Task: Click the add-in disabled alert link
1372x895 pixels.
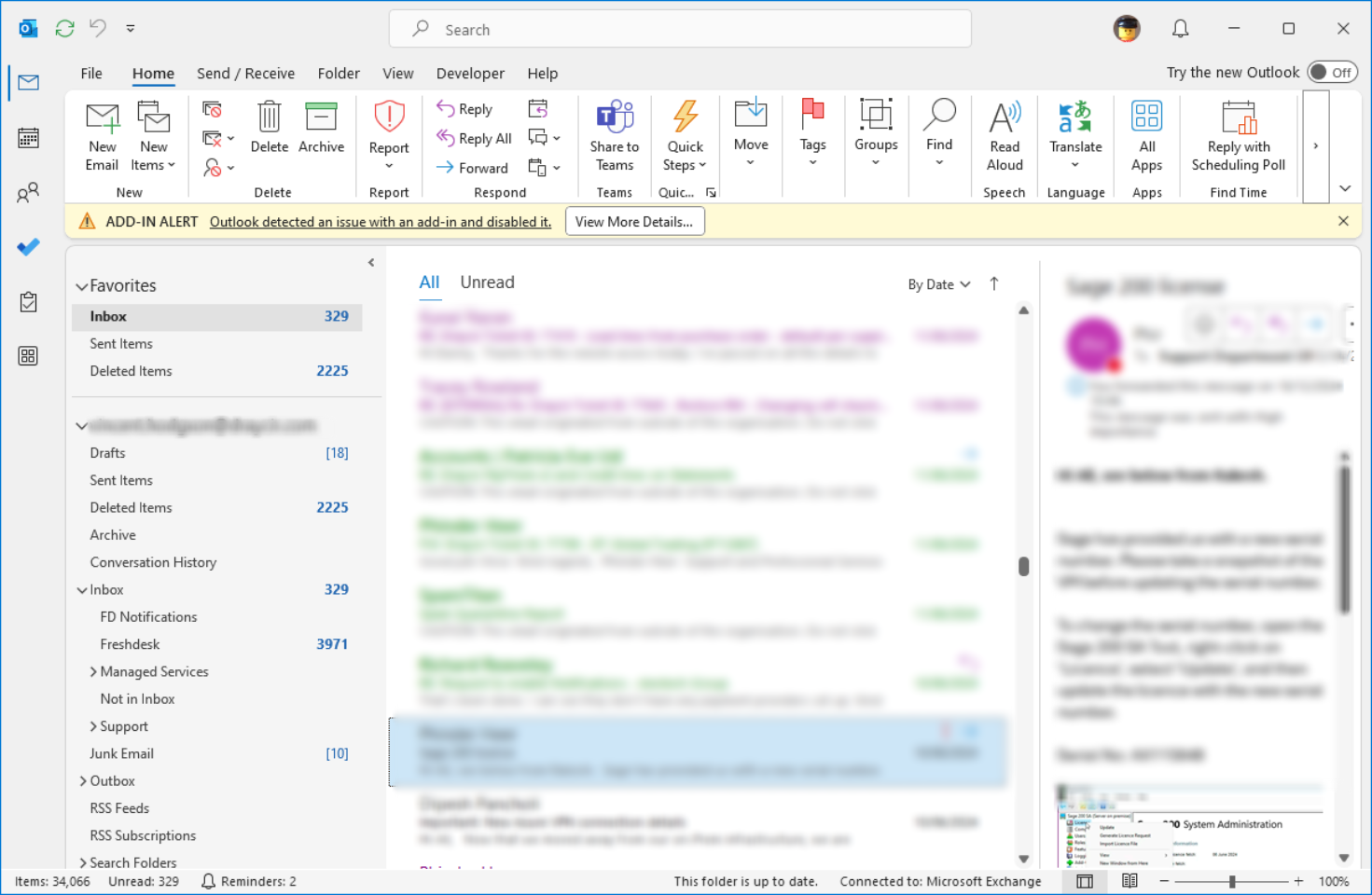Action: tap(381, 222)
